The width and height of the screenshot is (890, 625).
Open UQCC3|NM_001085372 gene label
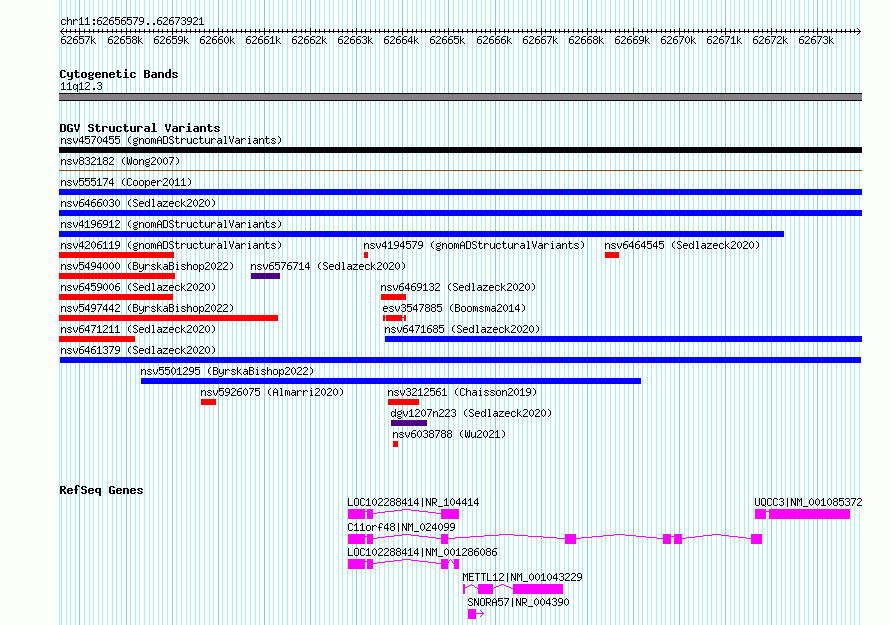(808, 502)
